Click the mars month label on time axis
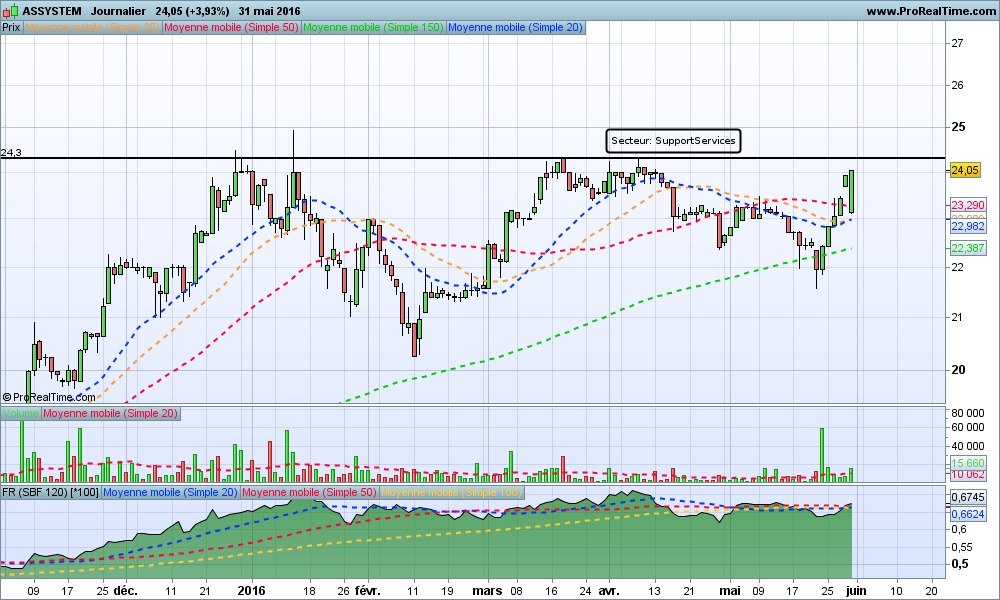Image resolution: width=1000 pixels, height=600 pixels. (x=487, y=590)
